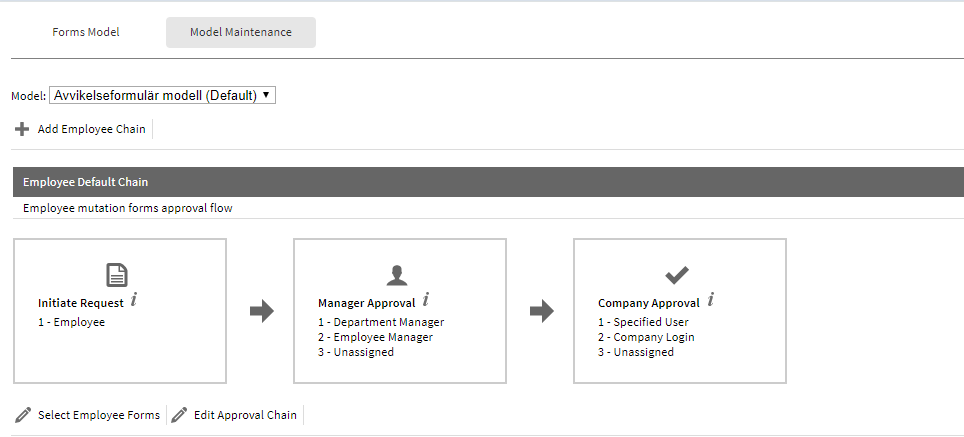Click the checkmark icon in Company Approval
964x437 pixels.
coord(677,275)
